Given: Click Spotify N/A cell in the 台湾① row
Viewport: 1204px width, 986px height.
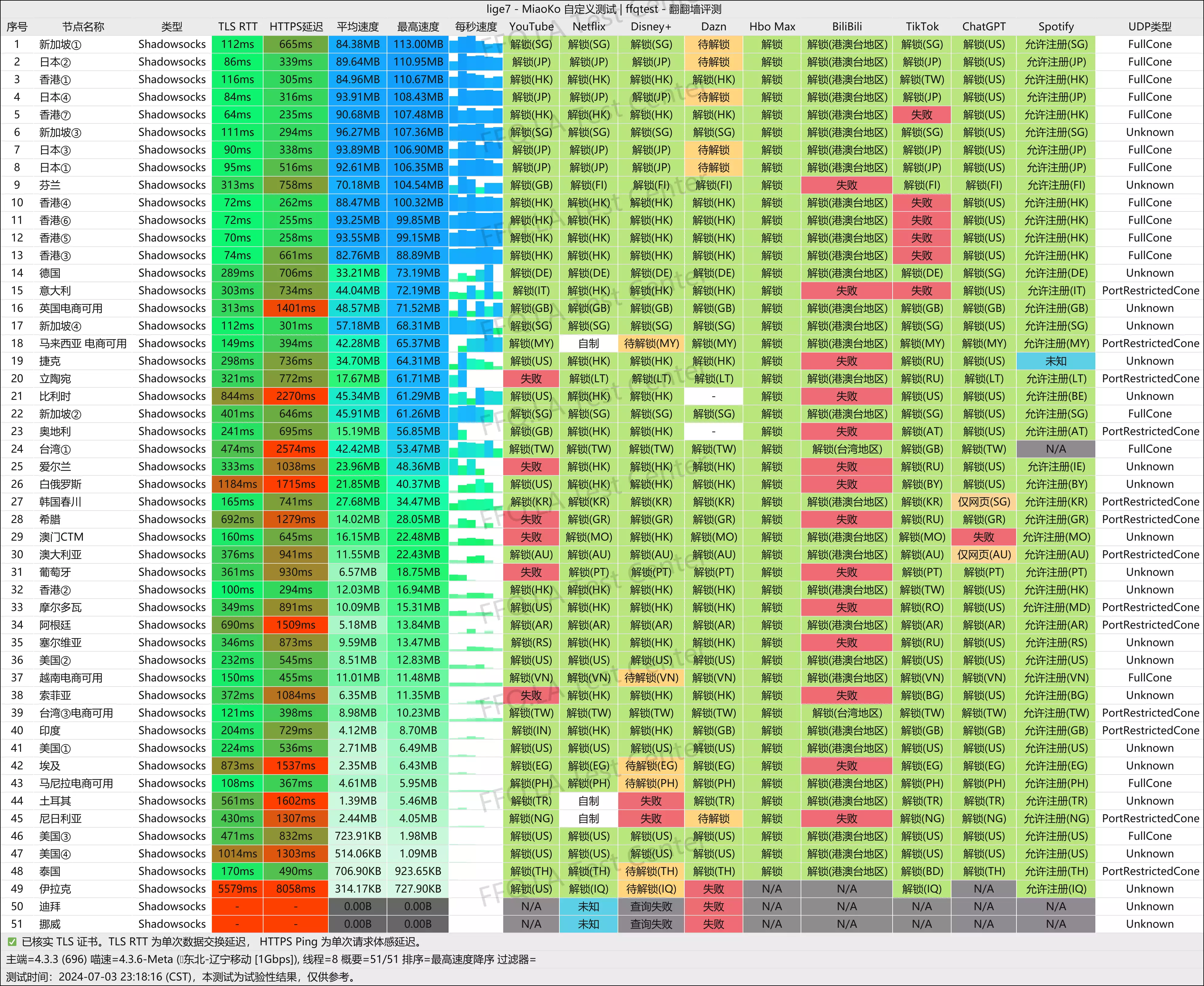Looking at the screenshot, I should (1056, 449).
